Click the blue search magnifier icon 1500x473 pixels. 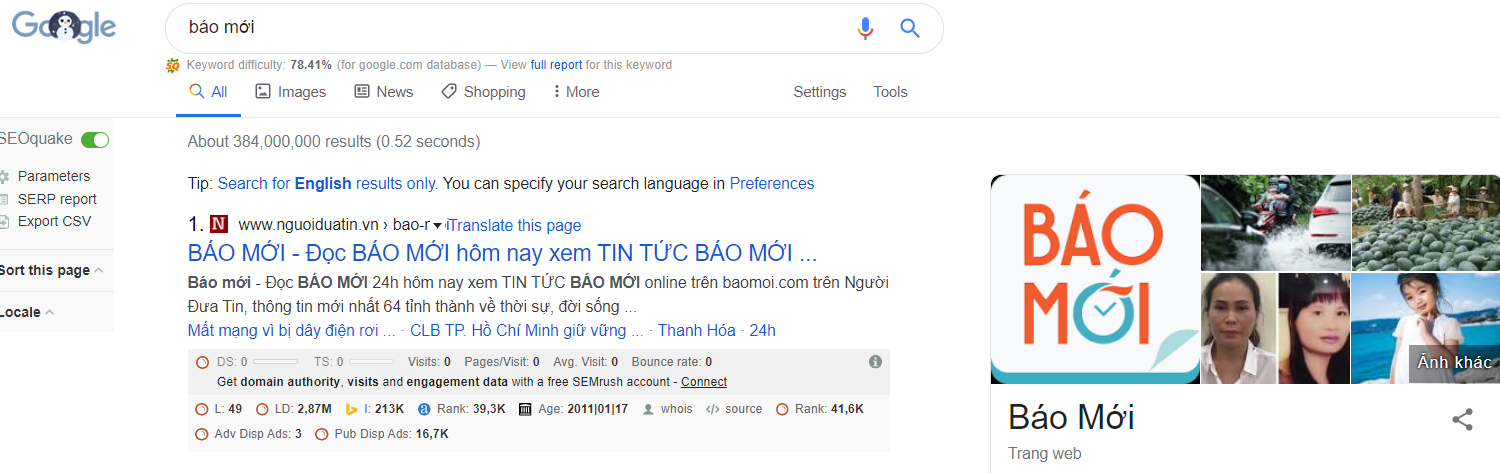(x=909, y=28)
